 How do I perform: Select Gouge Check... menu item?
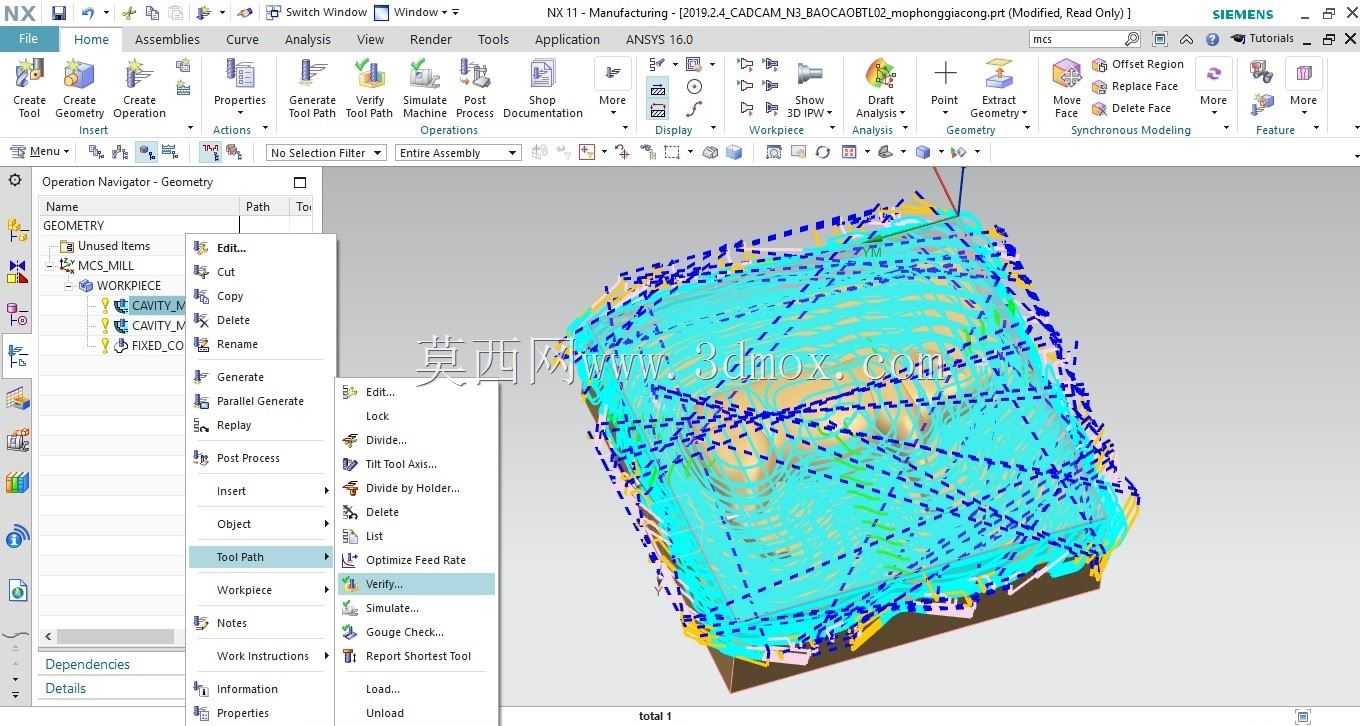(x=416, y=632)
